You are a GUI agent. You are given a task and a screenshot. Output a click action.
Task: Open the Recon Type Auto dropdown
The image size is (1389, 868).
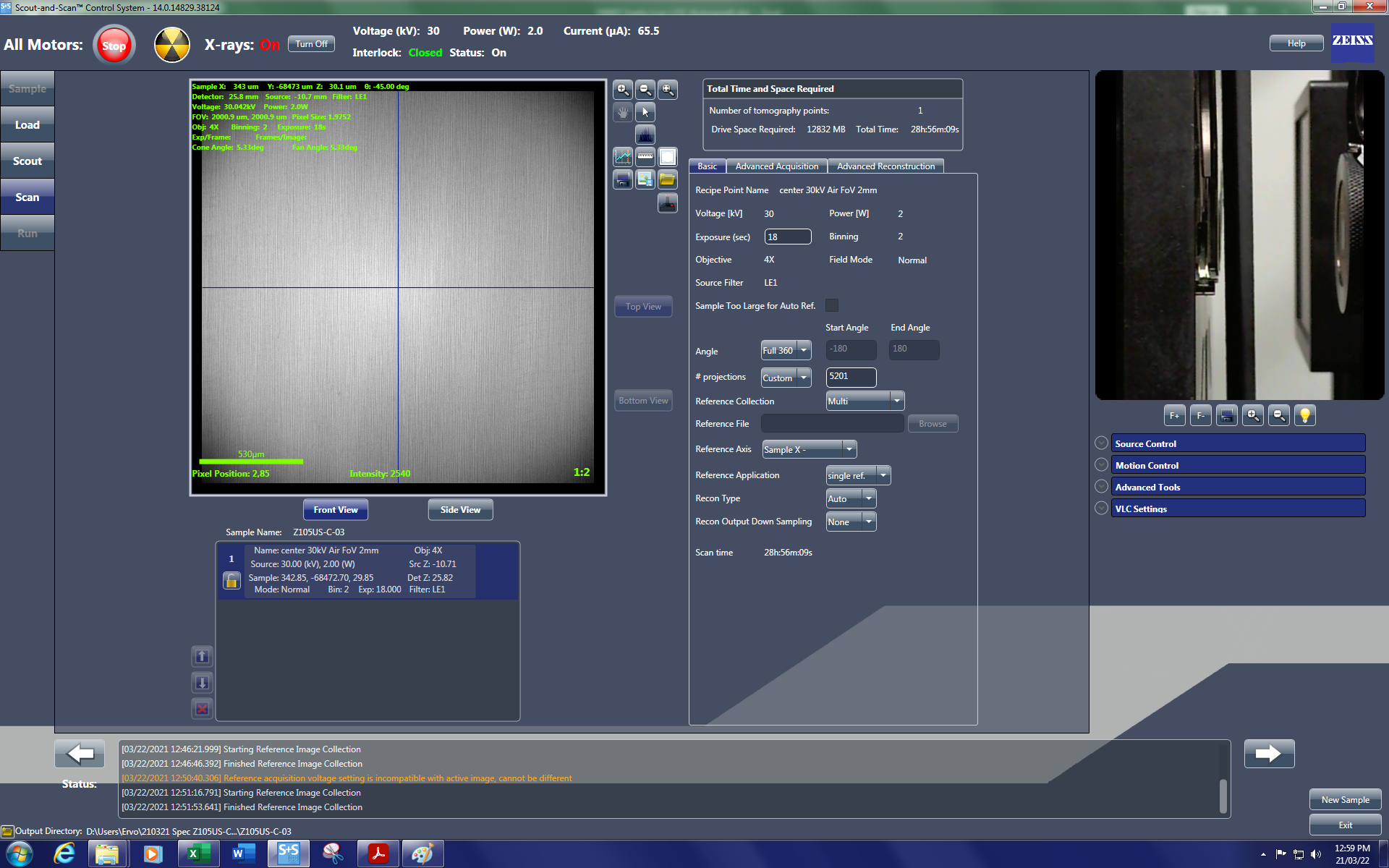868,498
